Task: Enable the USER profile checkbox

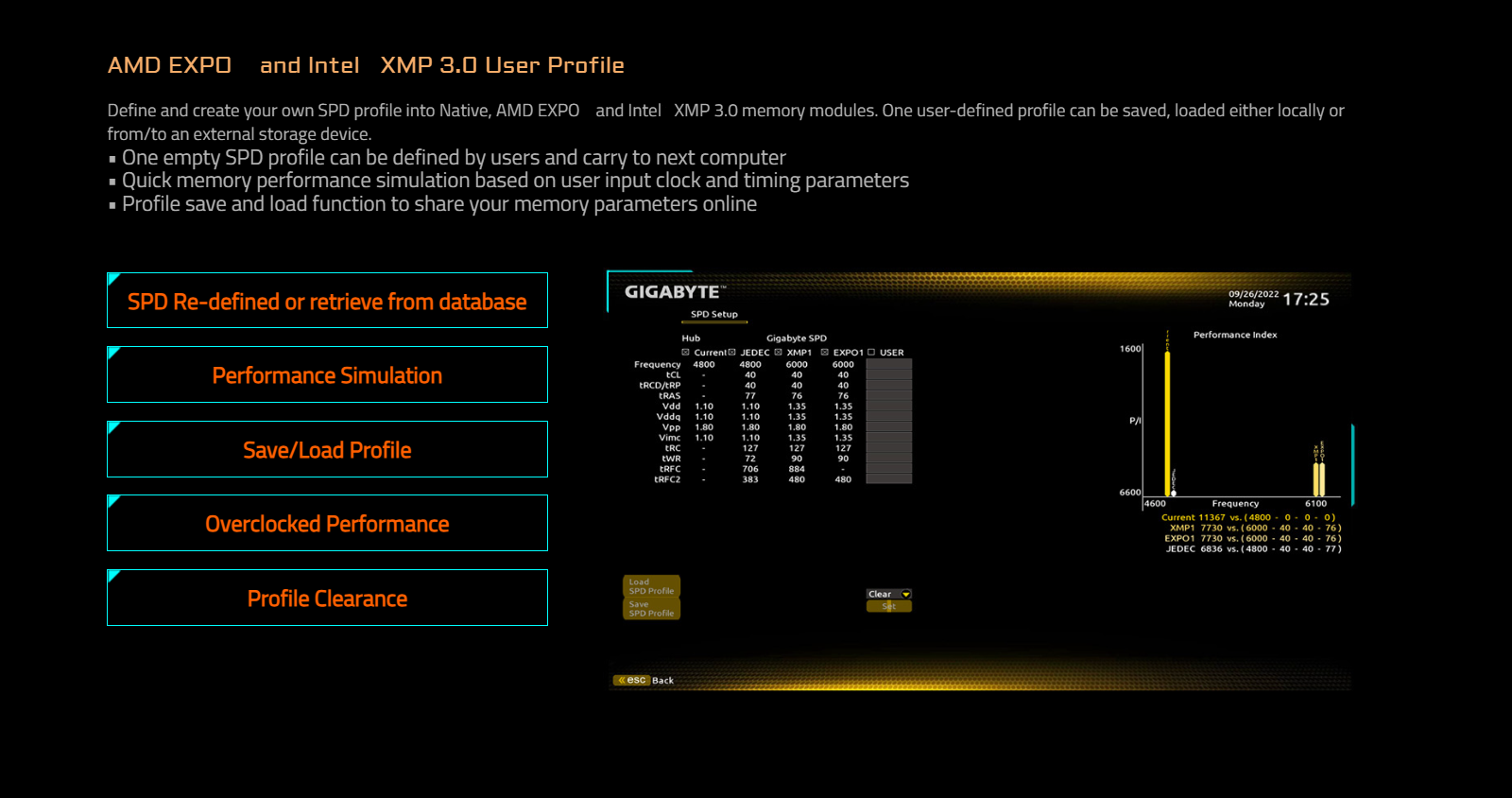Action: click(x=871, y=352)
